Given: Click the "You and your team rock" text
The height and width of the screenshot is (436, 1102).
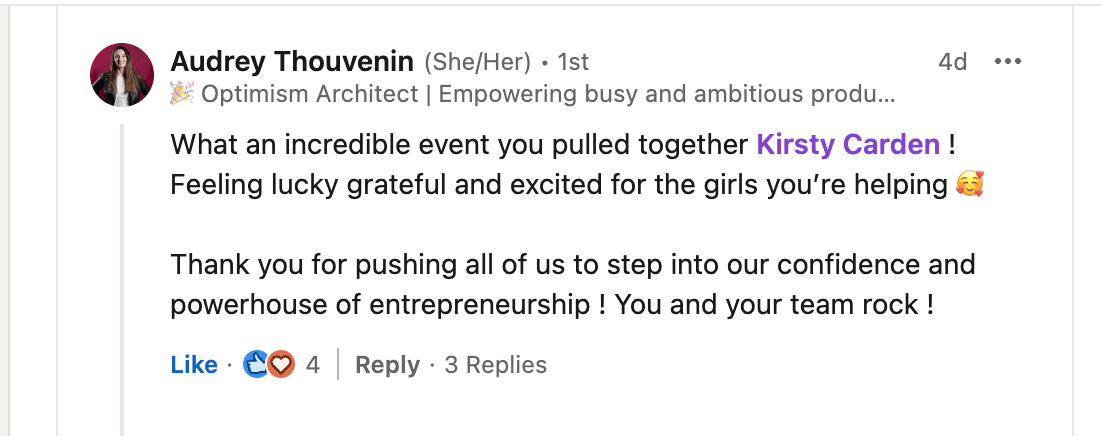Looking at the screenshot, I should 774,305.
